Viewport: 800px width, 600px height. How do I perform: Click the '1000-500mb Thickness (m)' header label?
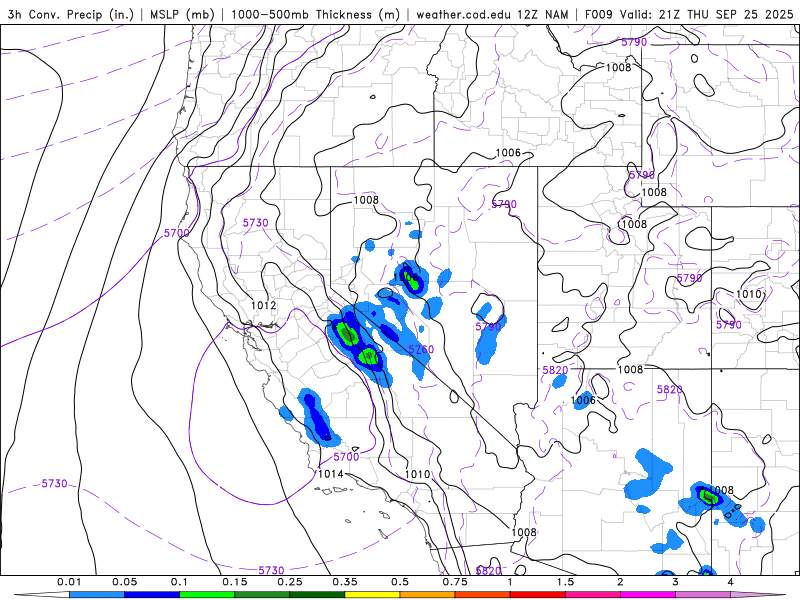tap(315, 14)
